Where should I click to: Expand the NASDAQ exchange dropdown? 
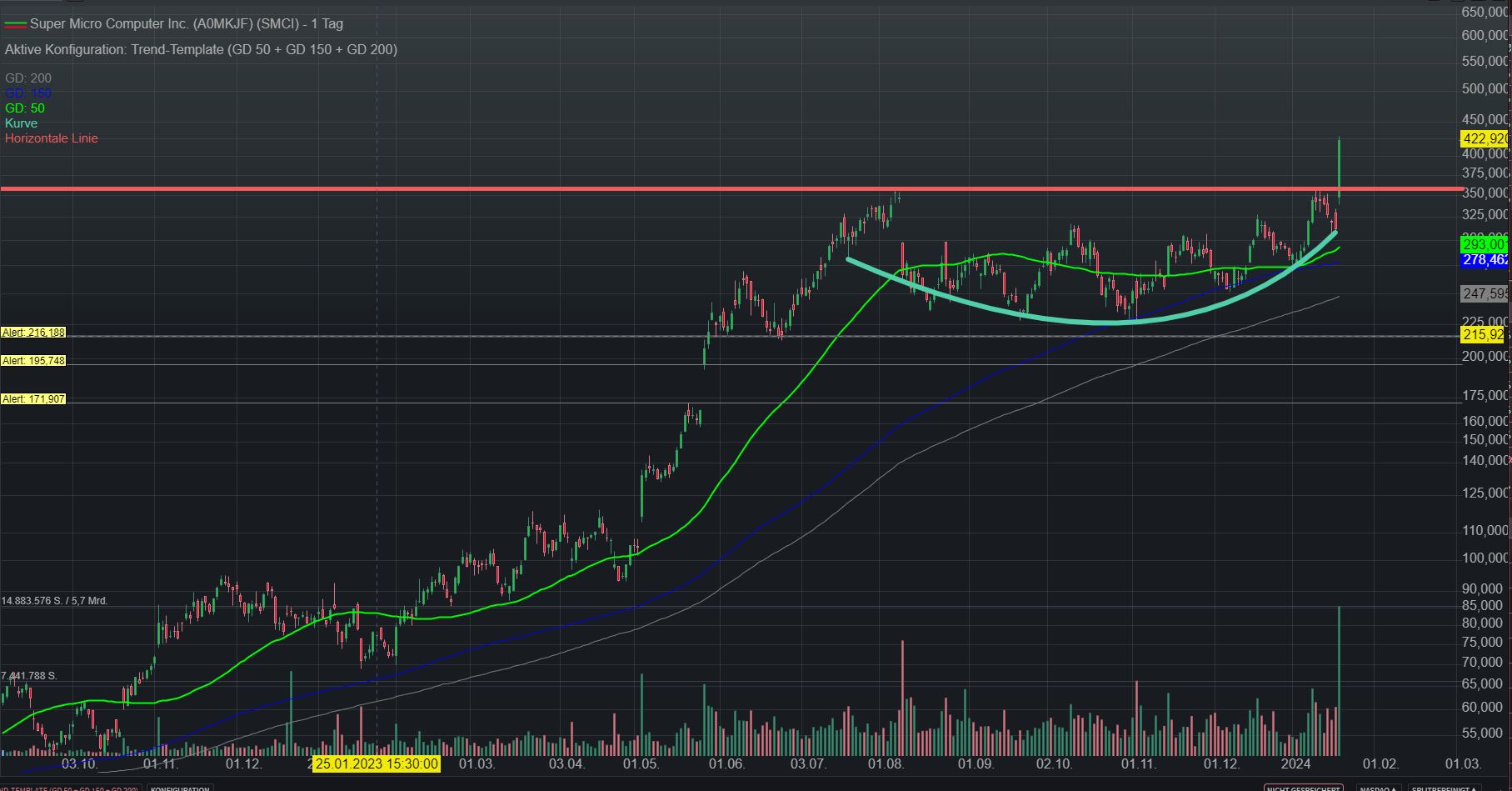(1378, 788)
